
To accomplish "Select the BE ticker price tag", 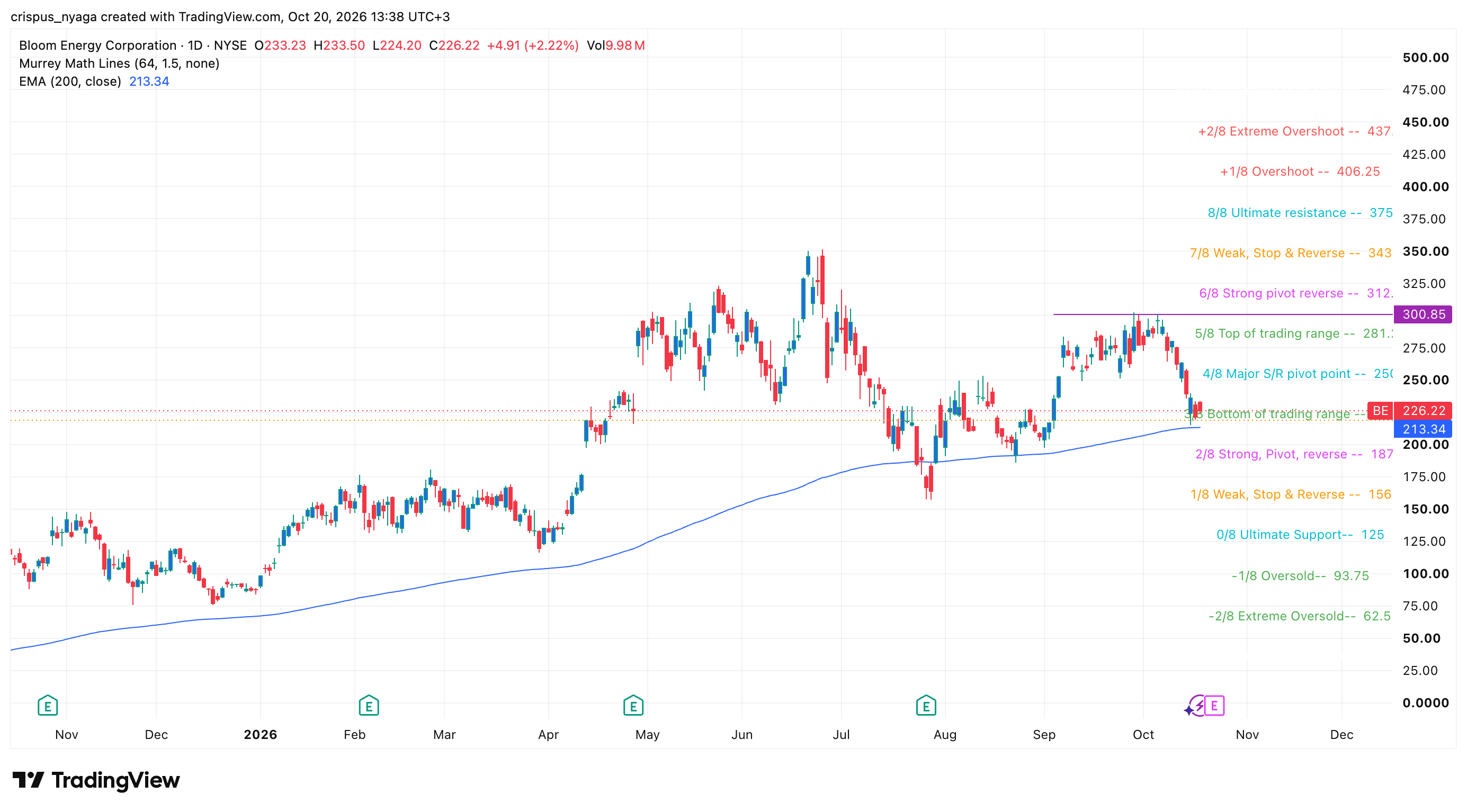I will [x=1380, y=411].
